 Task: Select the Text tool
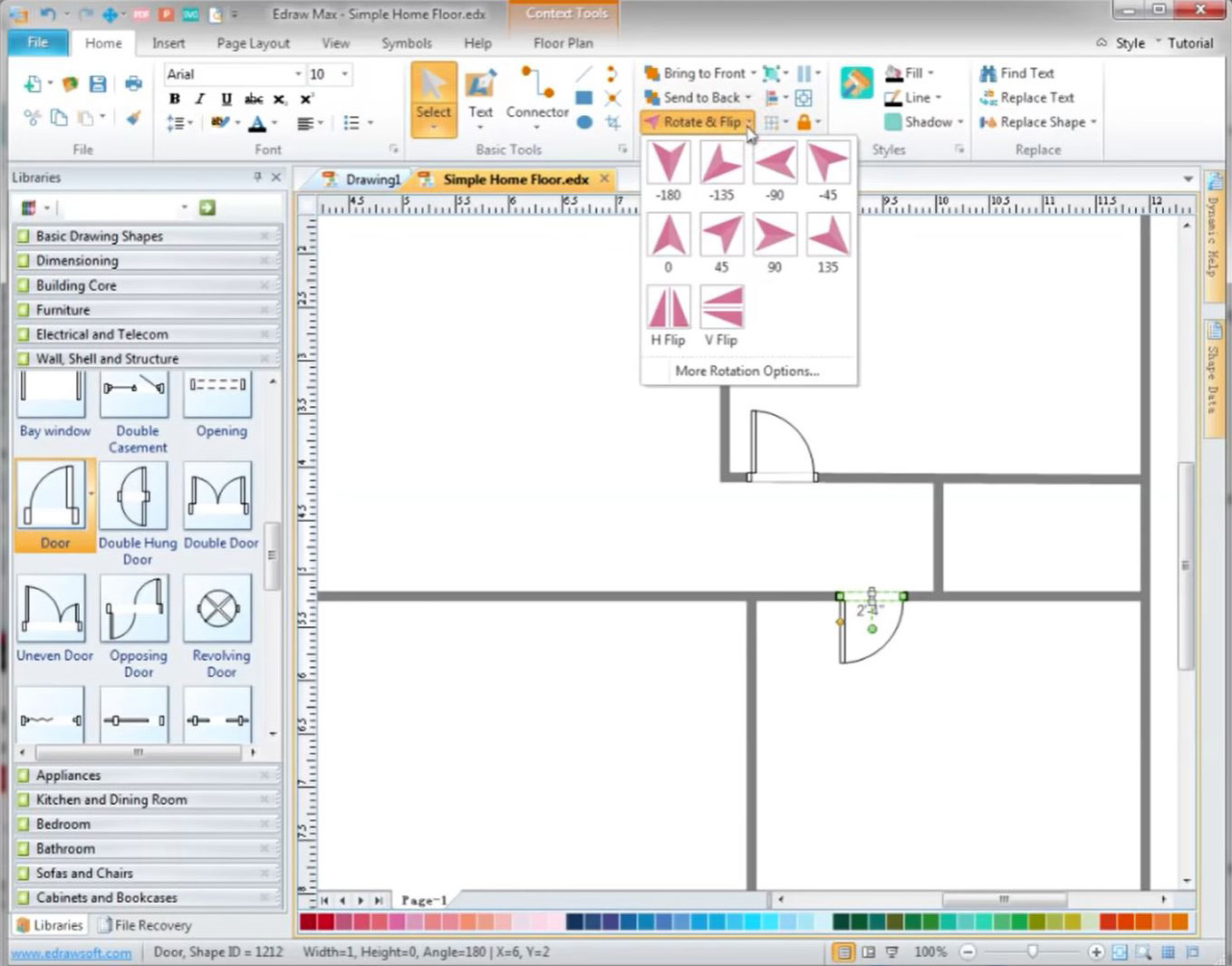[480, 95]
